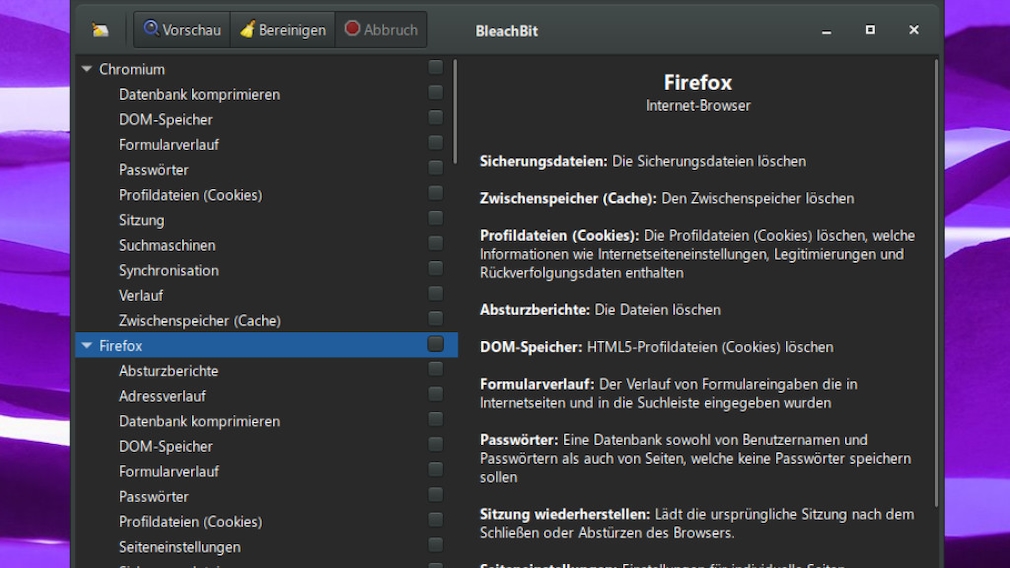Image resolution: width=1010 pixels, height=568 pixels.
Task: Select Chromium Zwischenspeicher (Cache) entry
Action: [x=199, y=321]
